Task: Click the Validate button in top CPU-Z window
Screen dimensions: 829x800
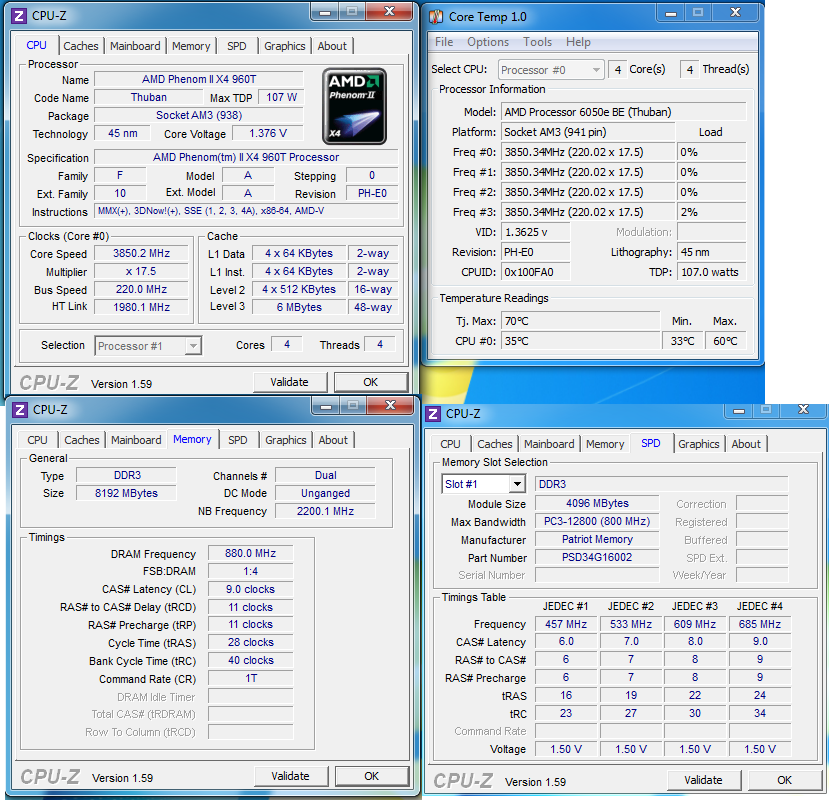Action: coord(291,381)
